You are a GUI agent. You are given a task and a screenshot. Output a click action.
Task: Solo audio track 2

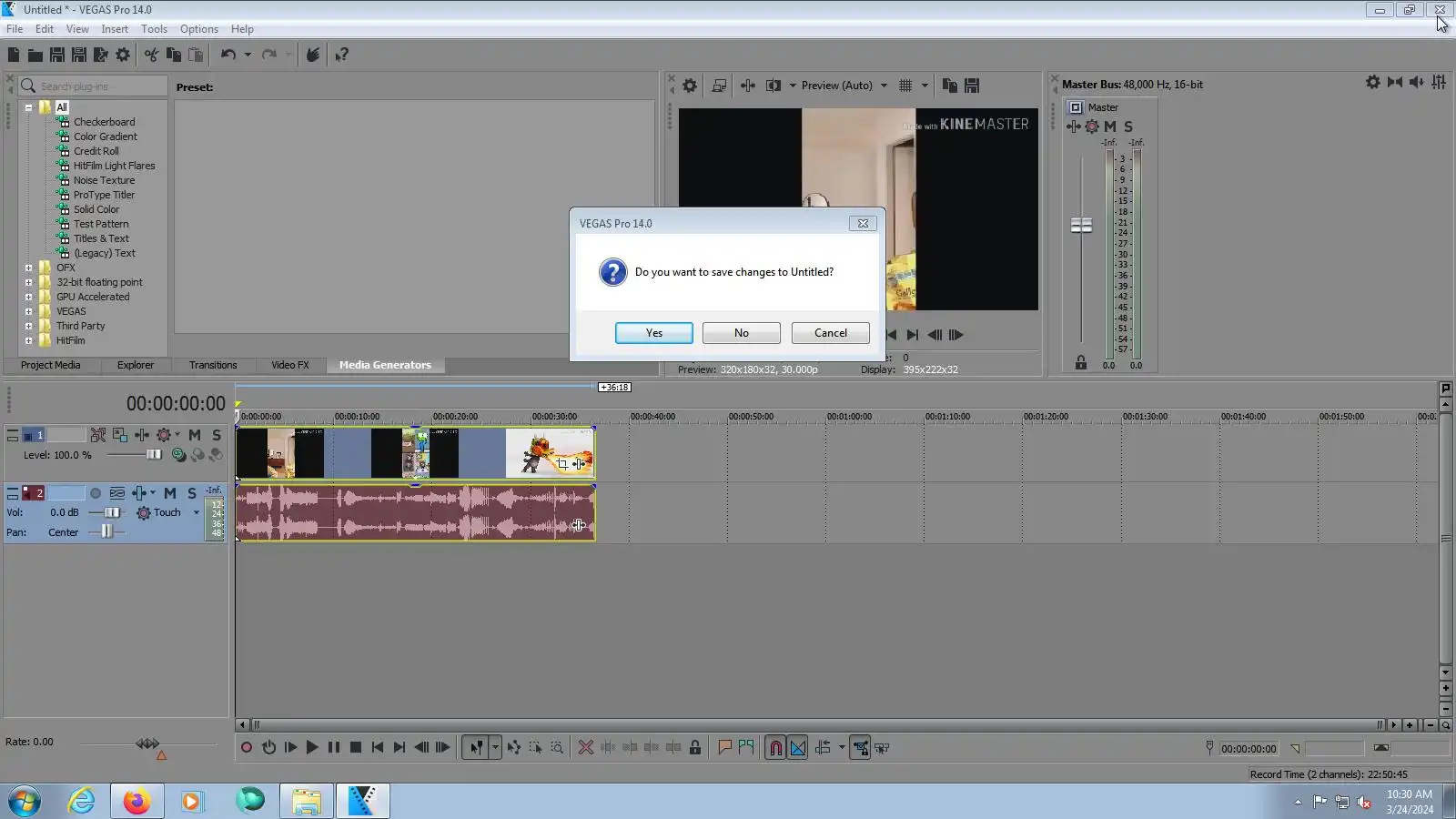tap(192, 493)
